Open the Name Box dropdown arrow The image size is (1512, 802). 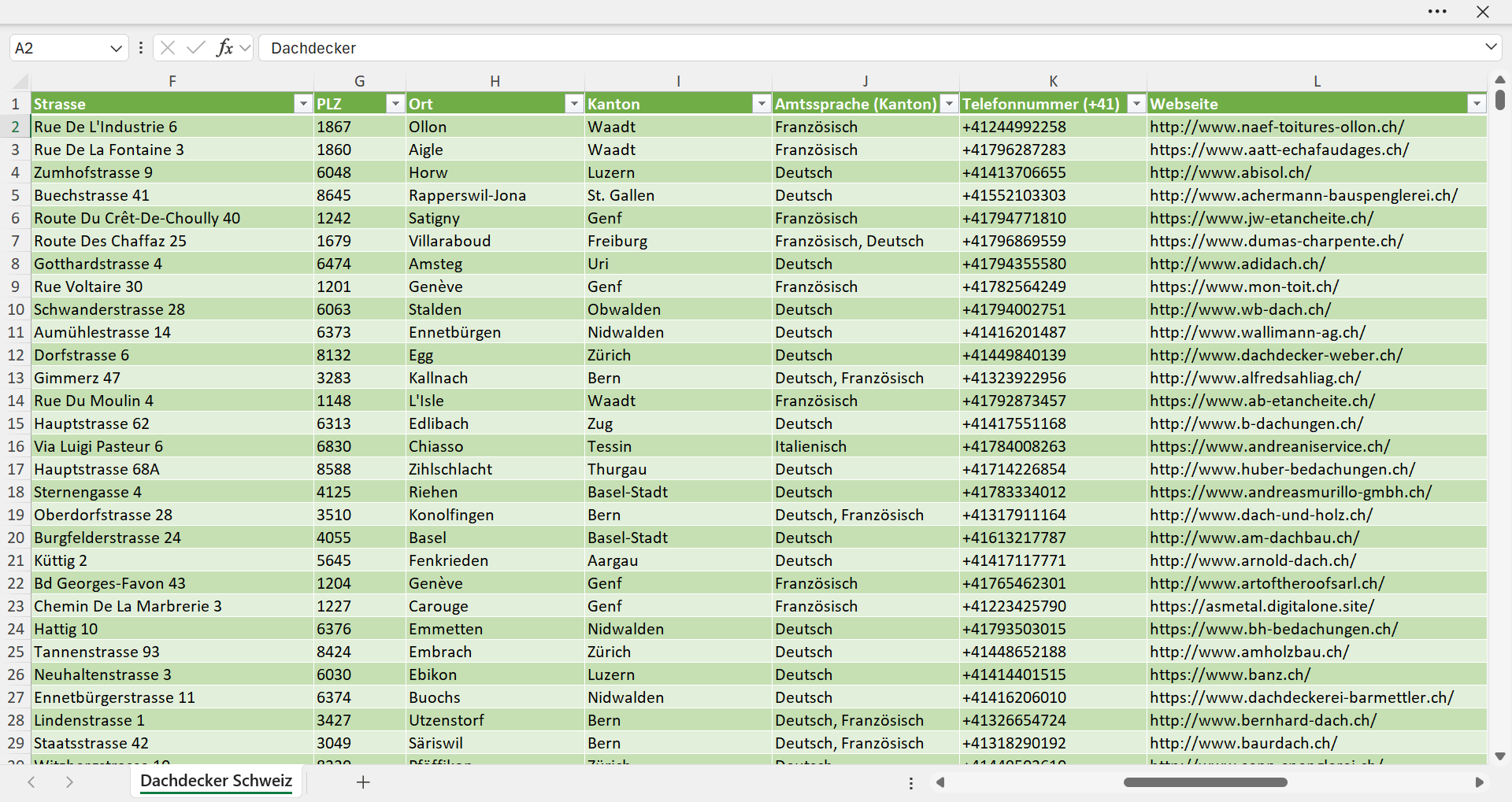116,48
